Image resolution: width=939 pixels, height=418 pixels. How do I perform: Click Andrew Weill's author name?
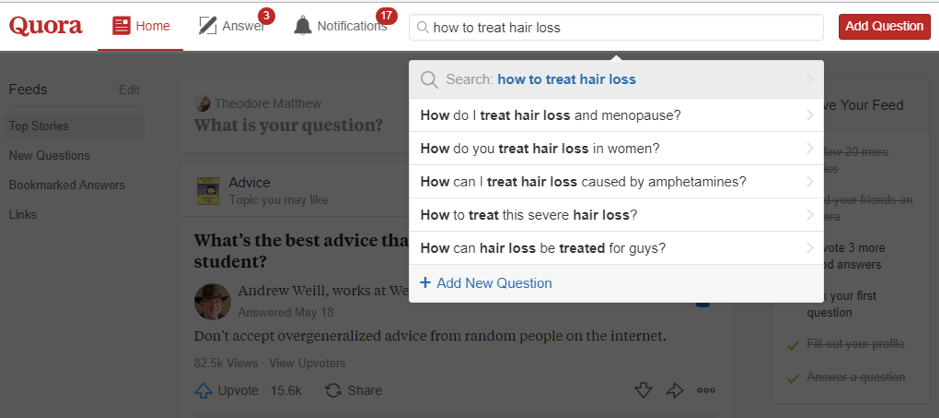(x=281, y=291)
